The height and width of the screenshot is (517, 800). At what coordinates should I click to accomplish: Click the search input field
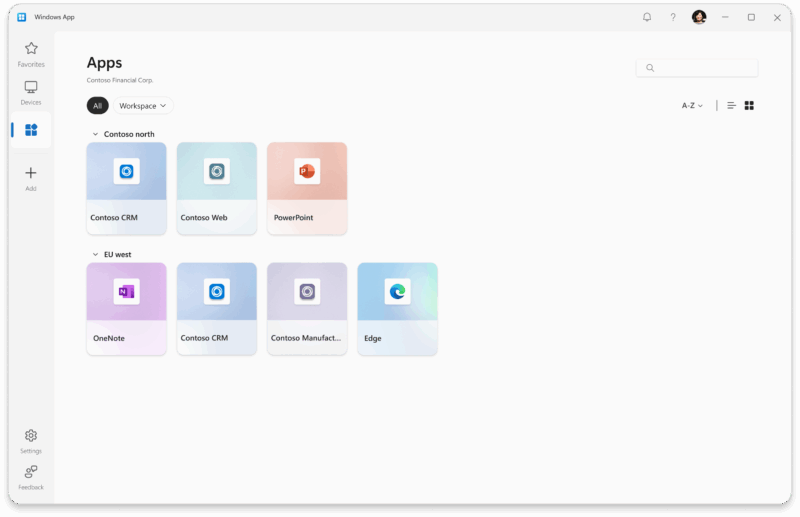[x=697, y=68]
